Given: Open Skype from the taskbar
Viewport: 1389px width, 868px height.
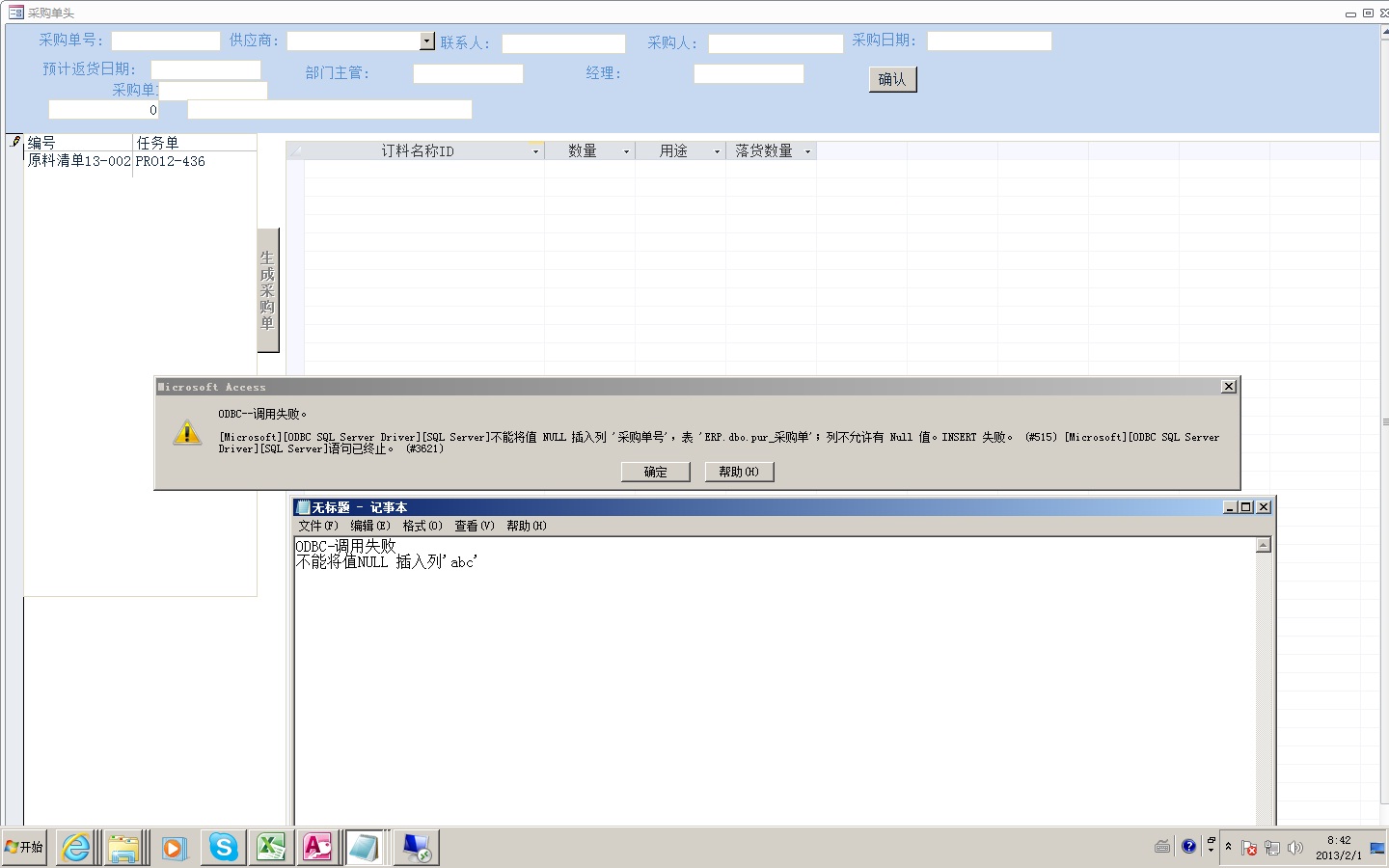Looking at the screenshot, I should [x=223, y=848].
